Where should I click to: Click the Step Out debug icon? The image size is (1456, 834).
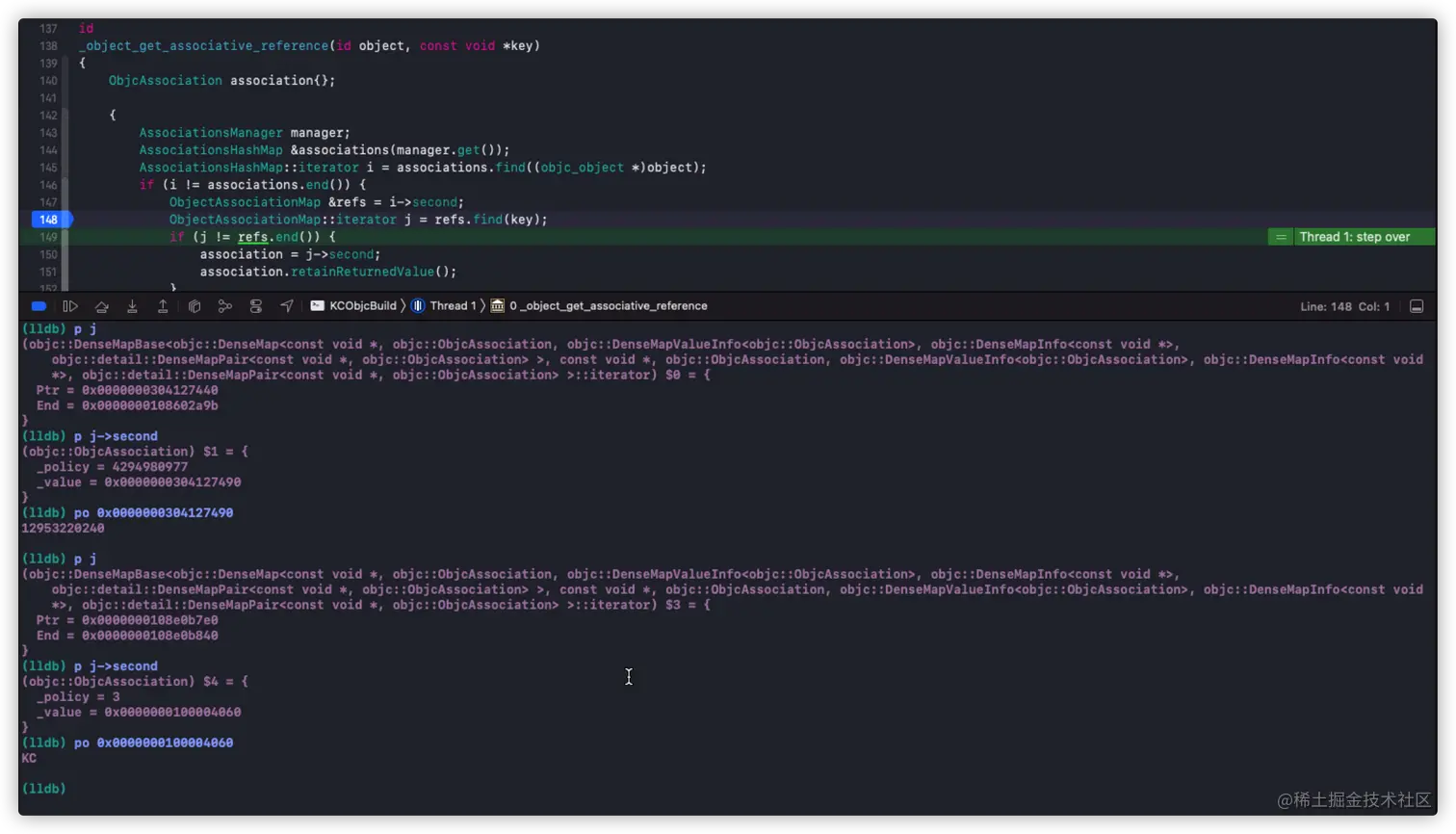point(163,306)
